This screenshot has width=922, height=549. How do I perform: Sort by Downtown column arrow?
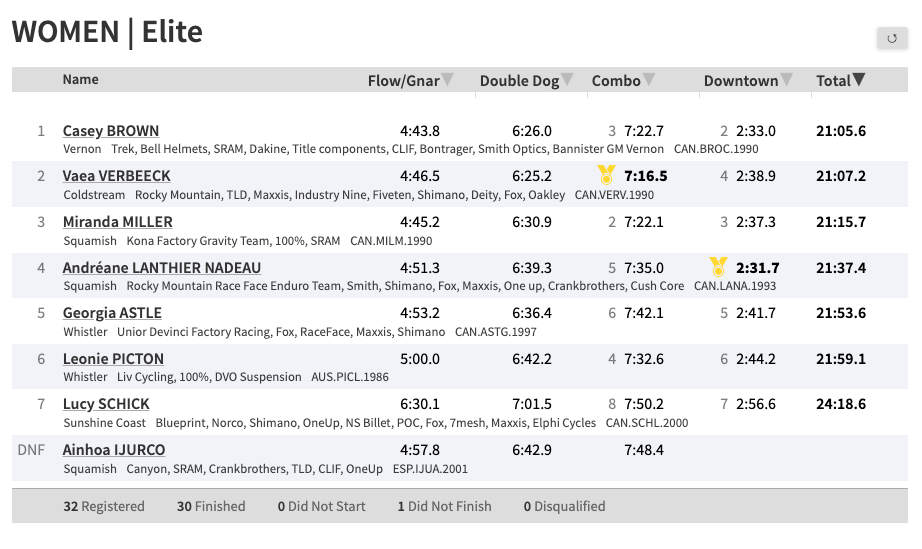point(786,80)
